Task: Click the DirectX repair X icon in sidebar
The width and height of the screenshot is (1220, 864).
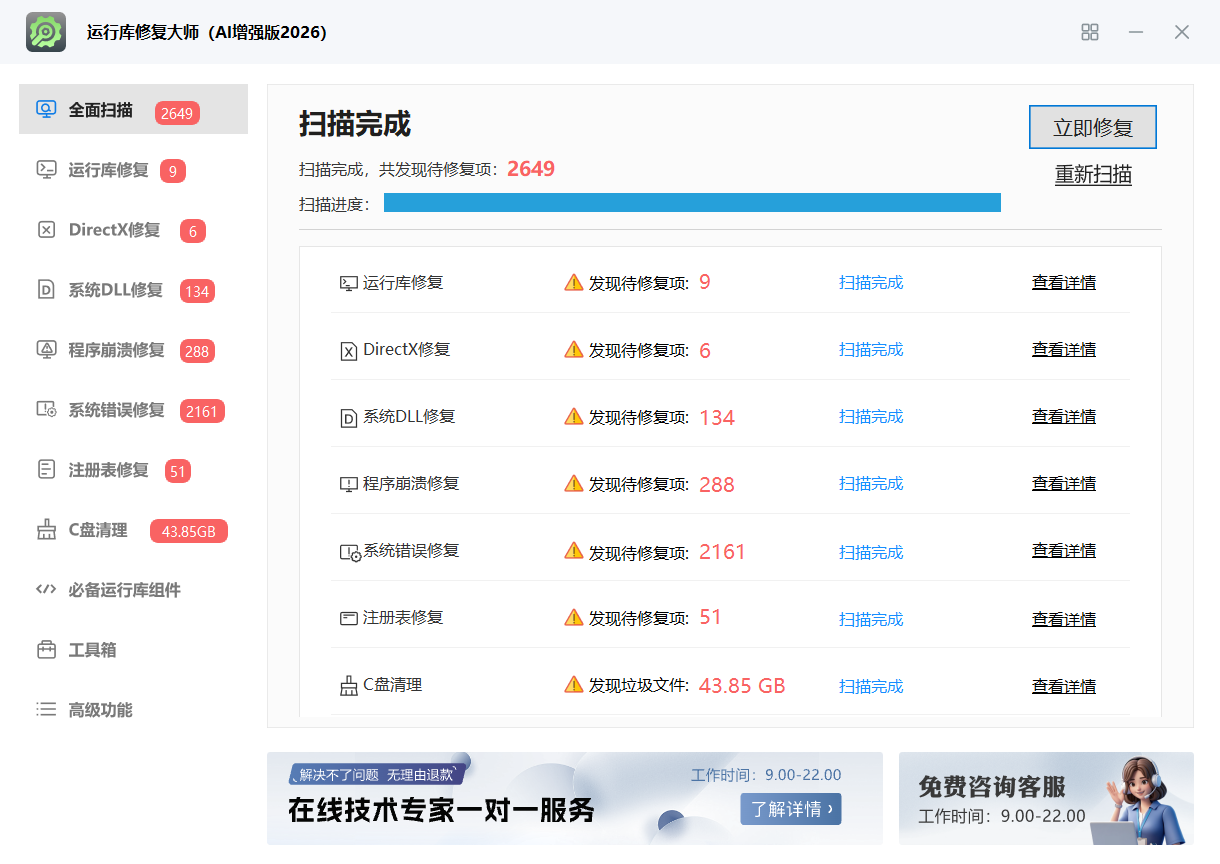Action: click(x=46, y=230)
